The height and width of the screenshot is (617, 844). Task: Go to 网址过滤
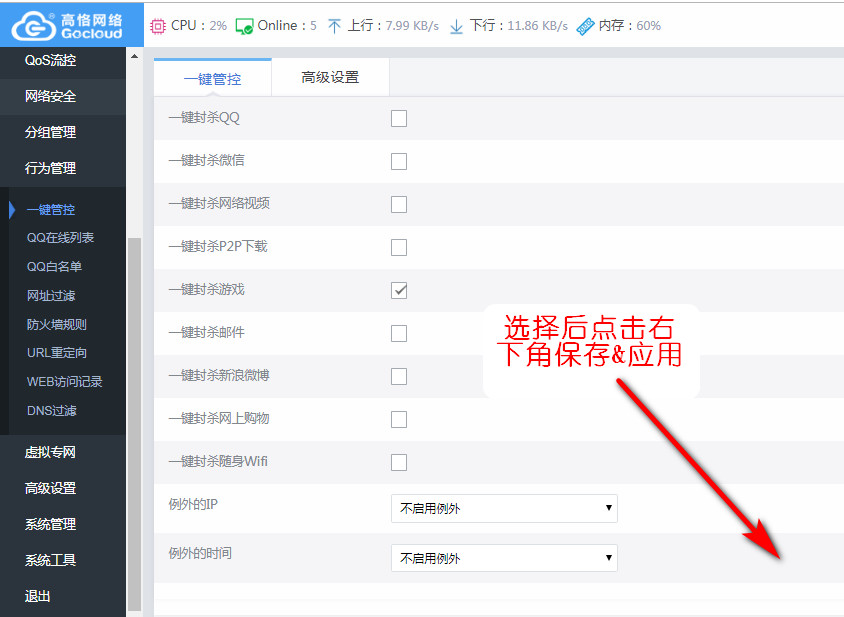pos(51,296)
